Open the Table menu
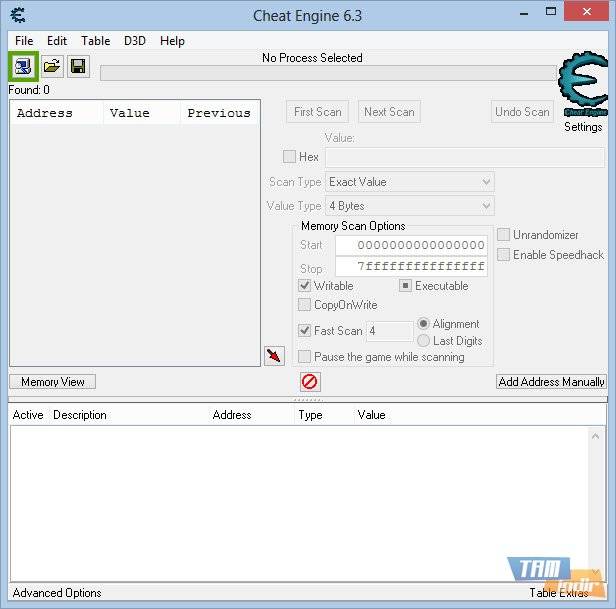This screenshot has width=616, height=609. (x=95, y=41)
